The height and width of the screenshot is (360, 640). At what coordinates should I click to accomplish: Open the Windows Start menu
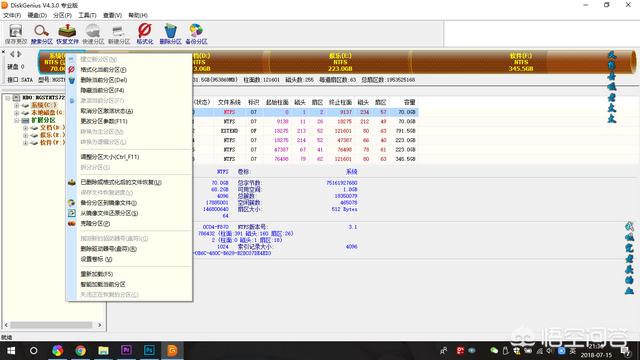(11, 350)
